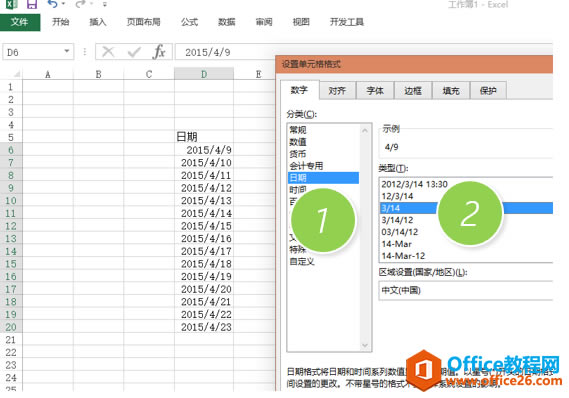Click the Enter checkmark in formula bar

[134, 52]
